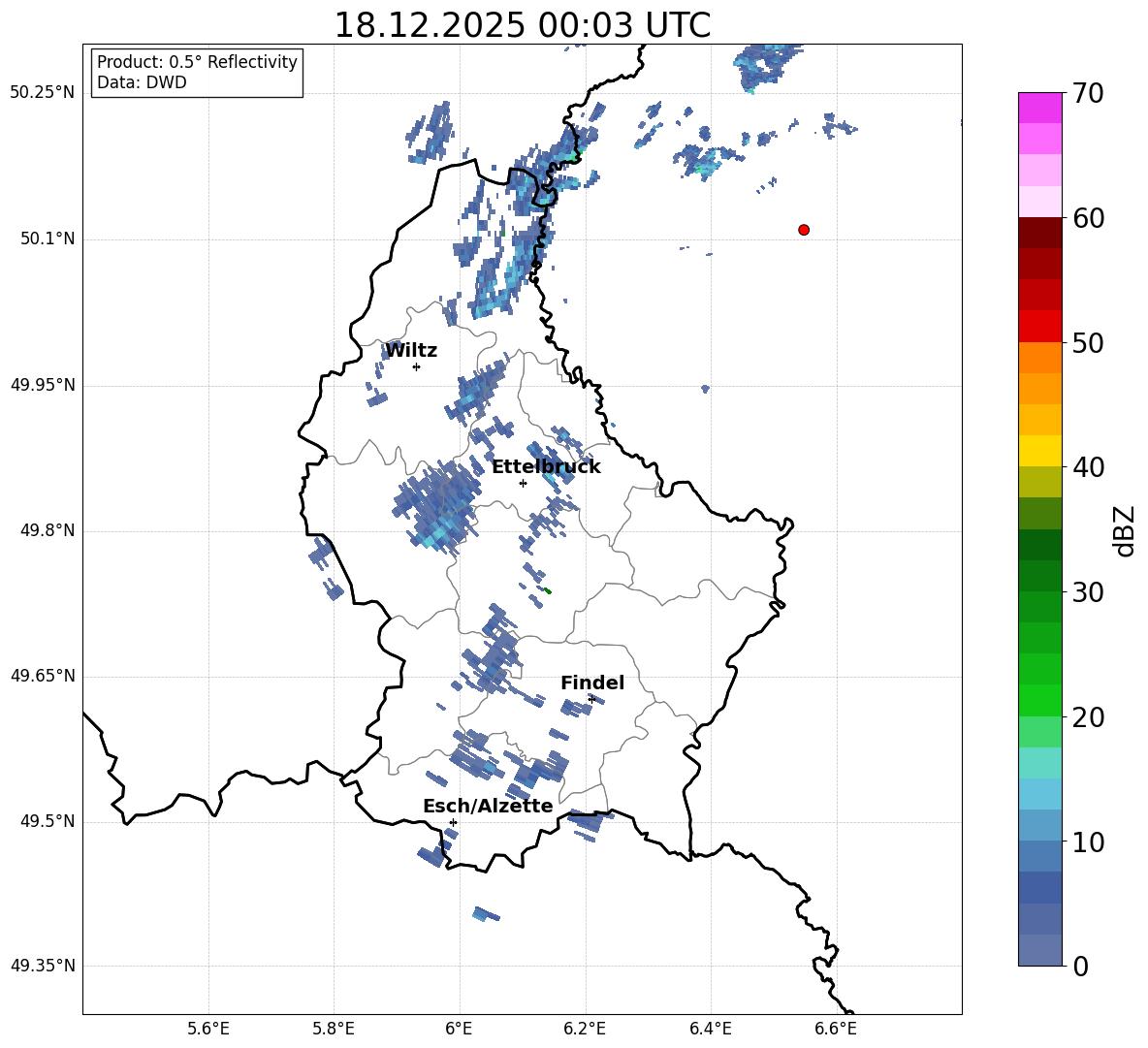The width and height of the screenshot is (1148, 1048).
Task: Click the Esch/Alzette cross marker
Action: [453, 822]
